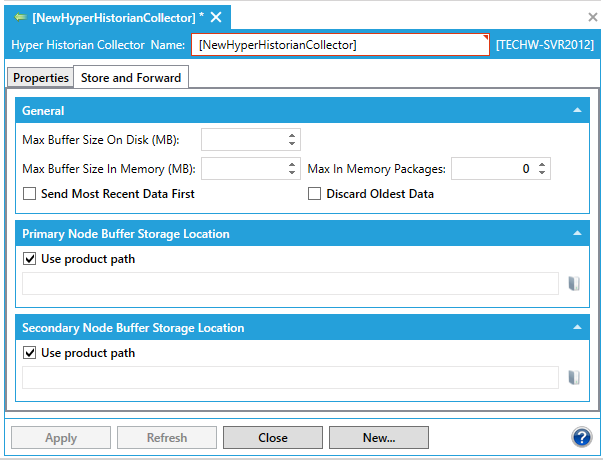Uncheck Use product path for Primary Node
The image size is (603, 460).
[30, 260]
